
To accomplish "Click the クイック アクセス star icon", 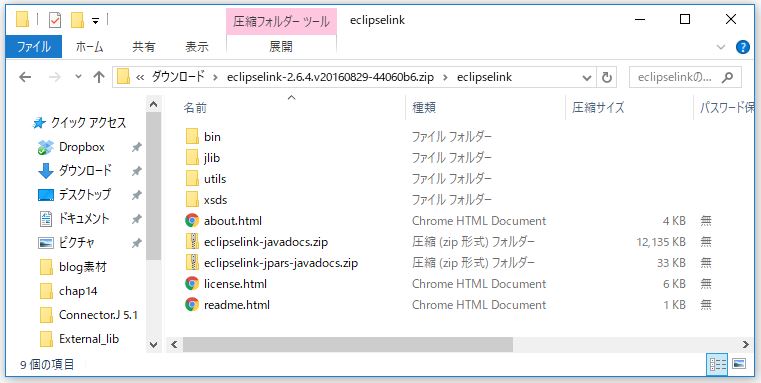I will (x=39, y=123).
